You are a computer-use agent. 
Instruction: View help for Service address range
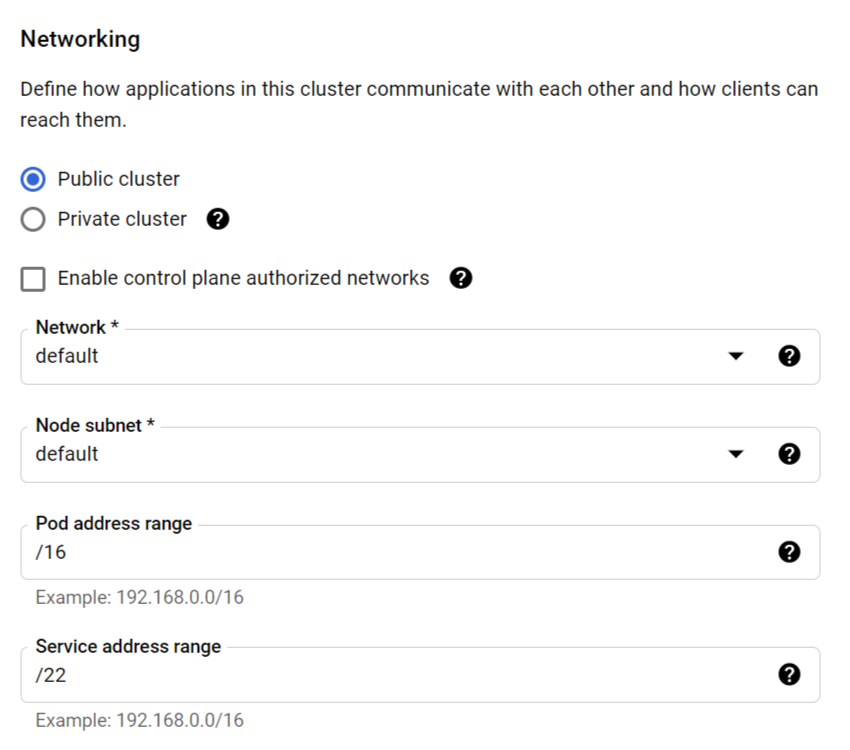pyautogui.click(x=789, y=675)
